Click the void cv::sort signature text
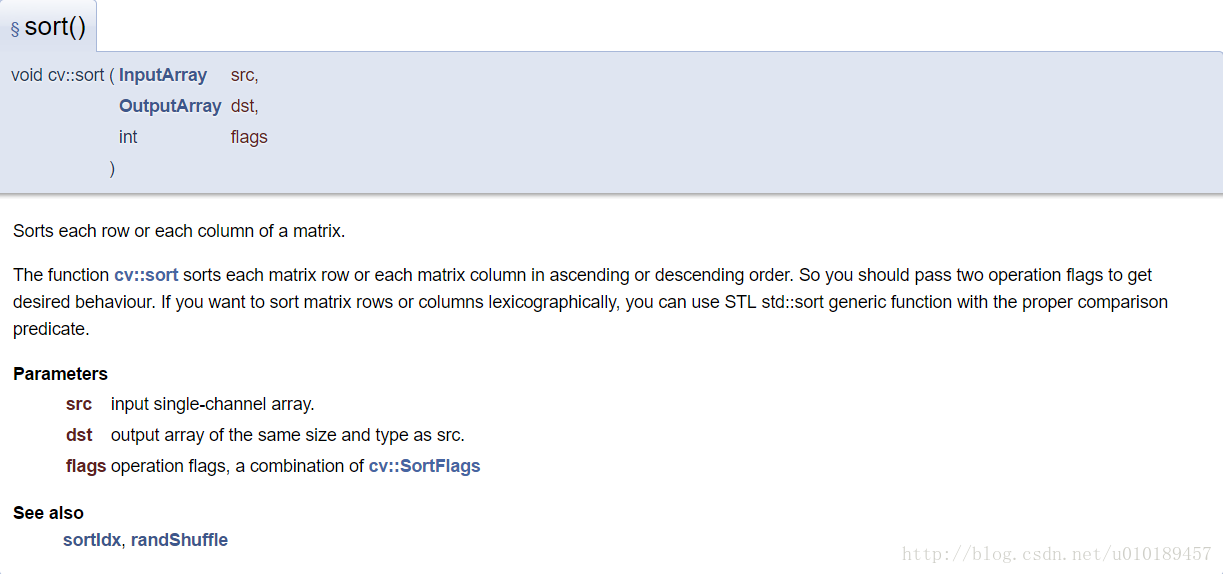 pyautogui.click(x=63, y=75)
